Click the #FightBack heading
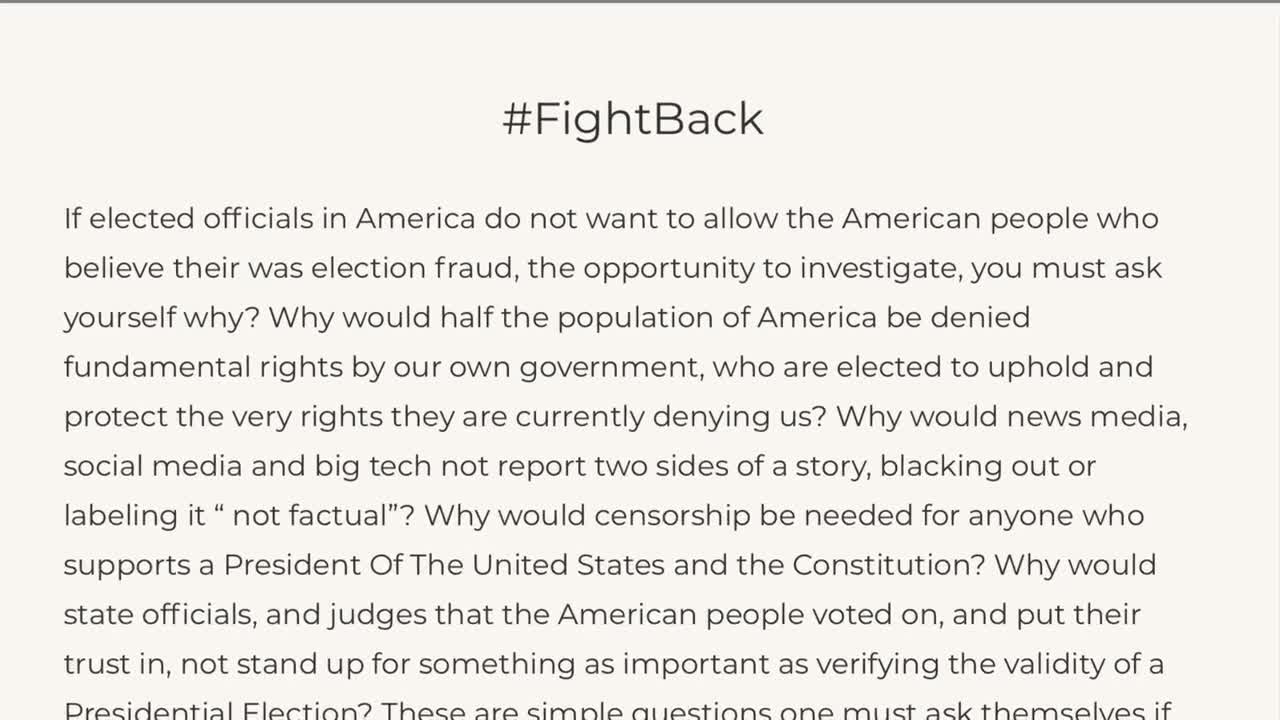The width and height of the screenshot is (1280, 720). (632, 119)
